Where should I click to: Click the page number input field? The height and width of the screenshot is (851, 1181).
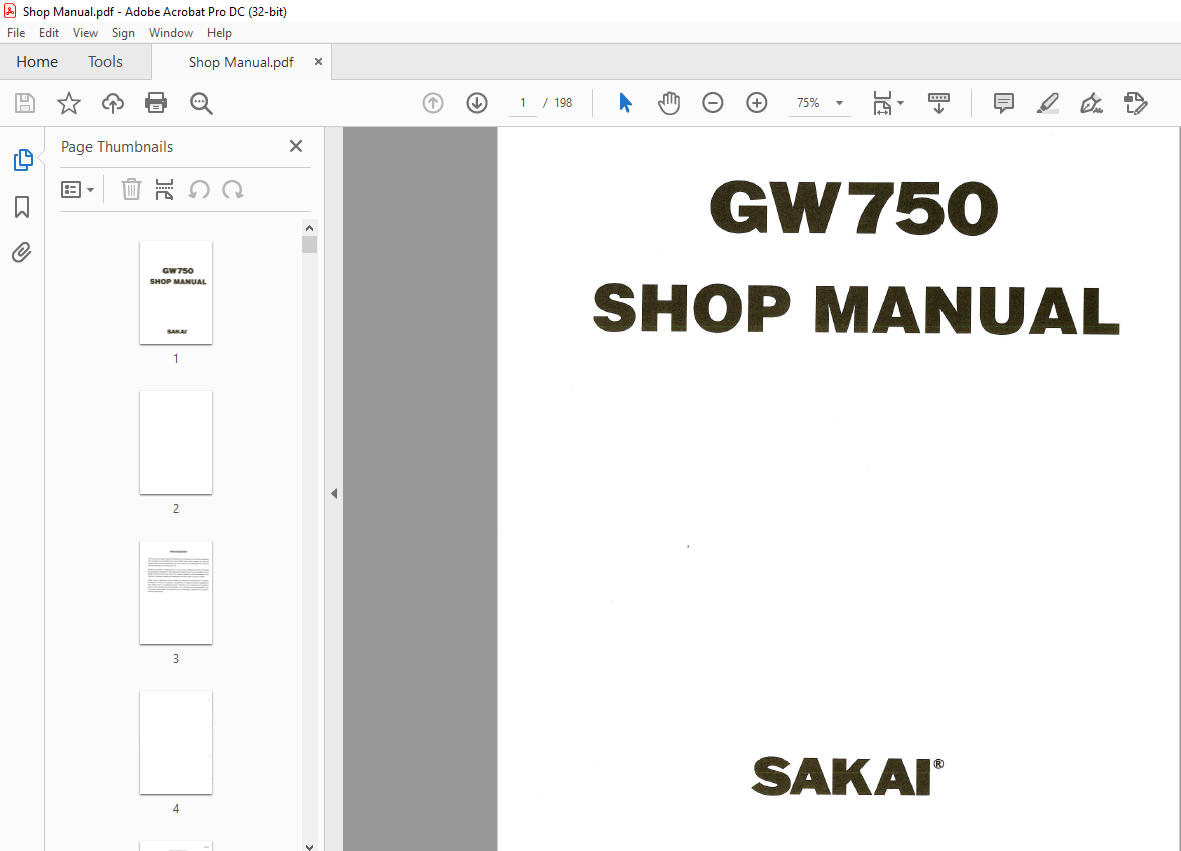pos(523,103)
